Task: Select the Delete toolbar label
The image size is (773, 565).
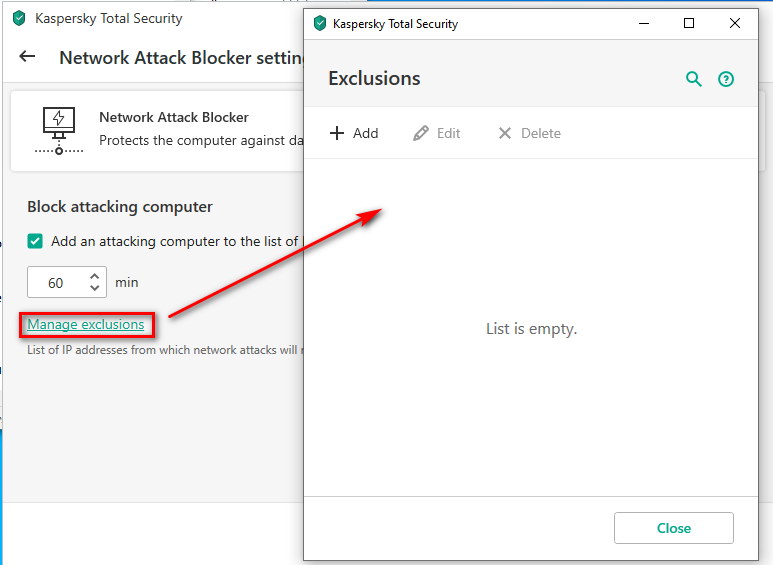Action: pyautogui.click(x=541, y=133)
